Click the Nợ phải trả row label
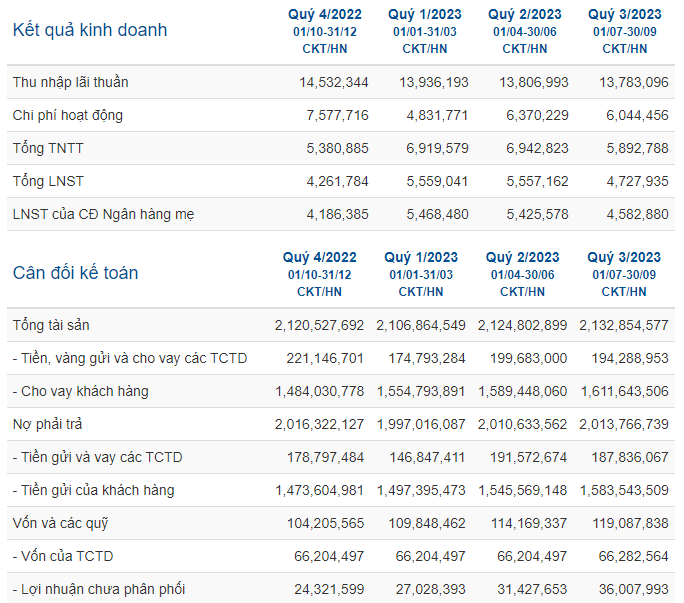This screenshot has height=603, width=684. [x=47, y=424]
